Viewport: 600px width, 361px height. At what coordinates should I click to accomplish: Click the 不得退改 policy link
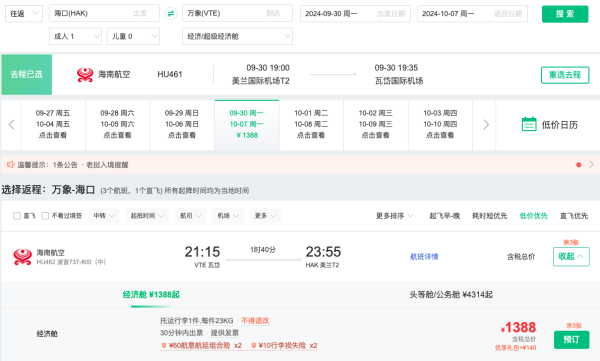point(255,321)
